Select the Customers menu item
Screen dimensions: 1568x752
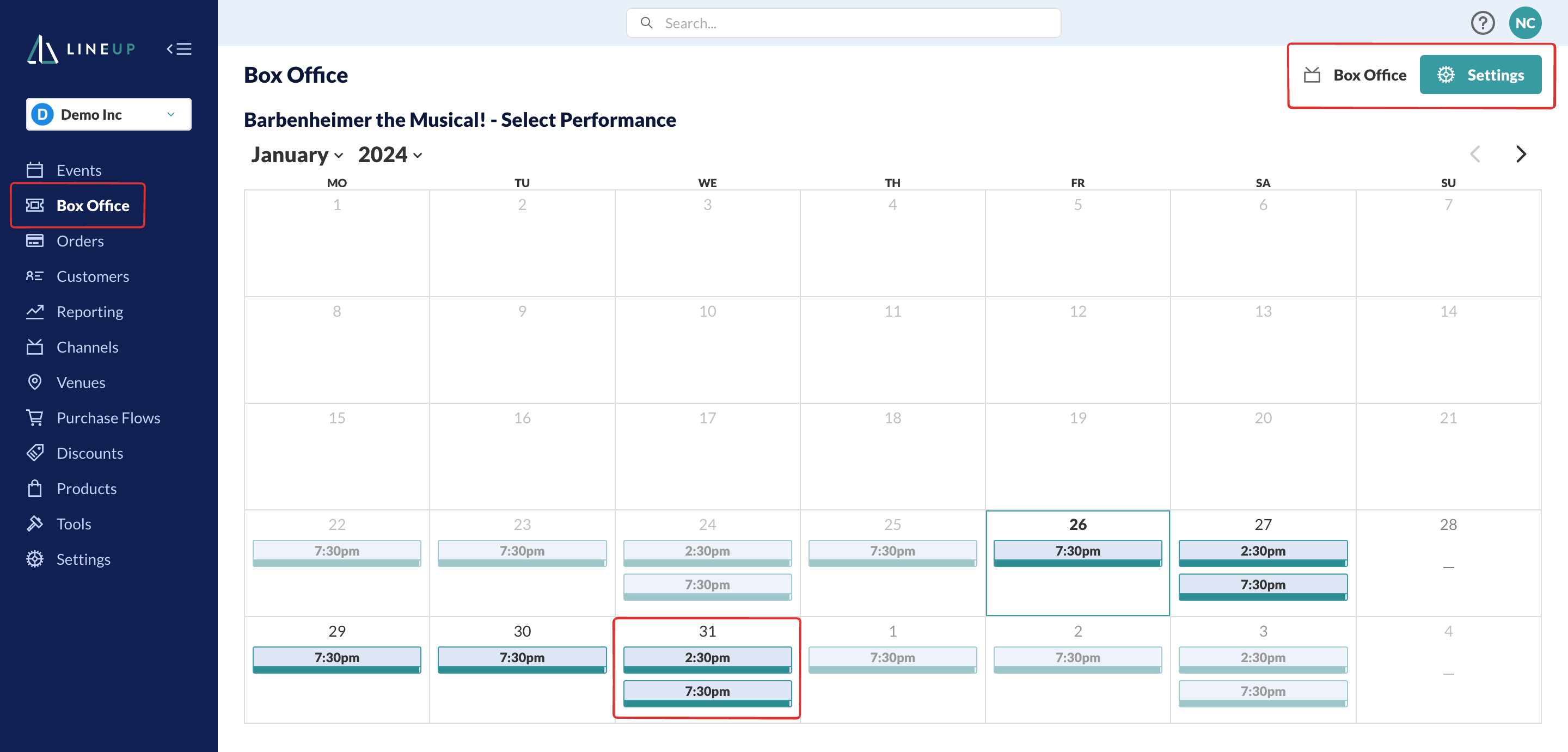tap(93, 276)
